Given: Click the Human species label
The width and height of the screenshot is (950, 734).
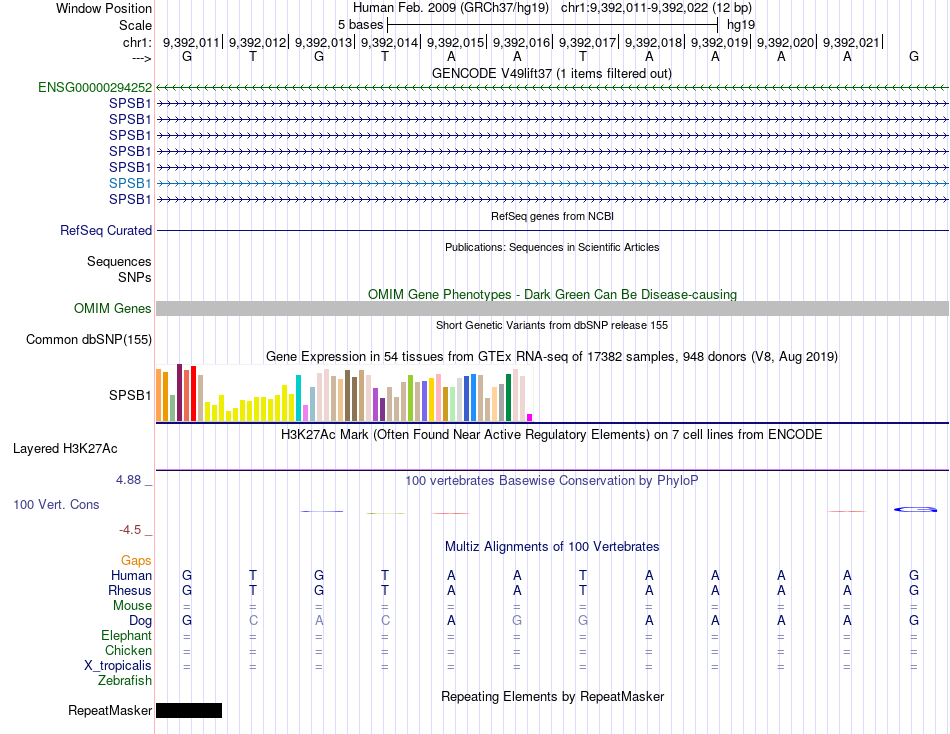Looking at the screenshot, I should (131, 575).
